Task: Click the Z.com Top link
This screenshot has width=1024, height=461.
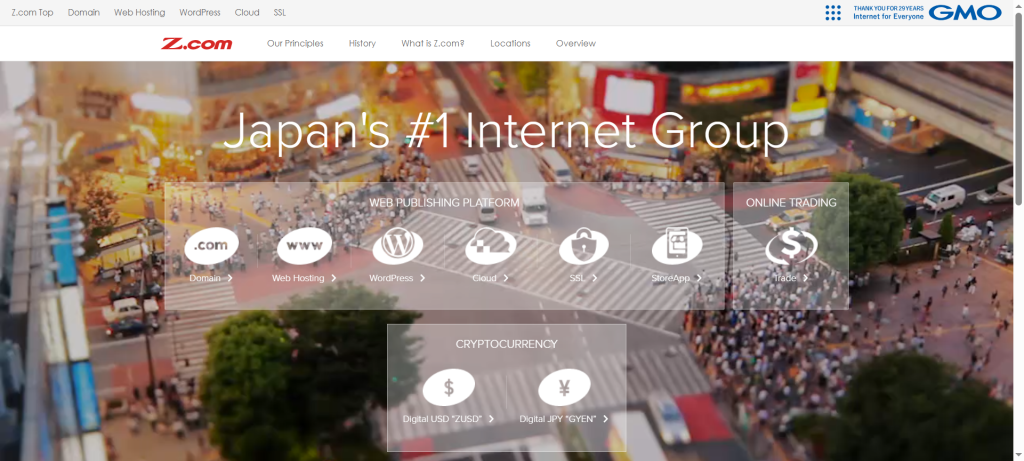Action: click(32, 13)
